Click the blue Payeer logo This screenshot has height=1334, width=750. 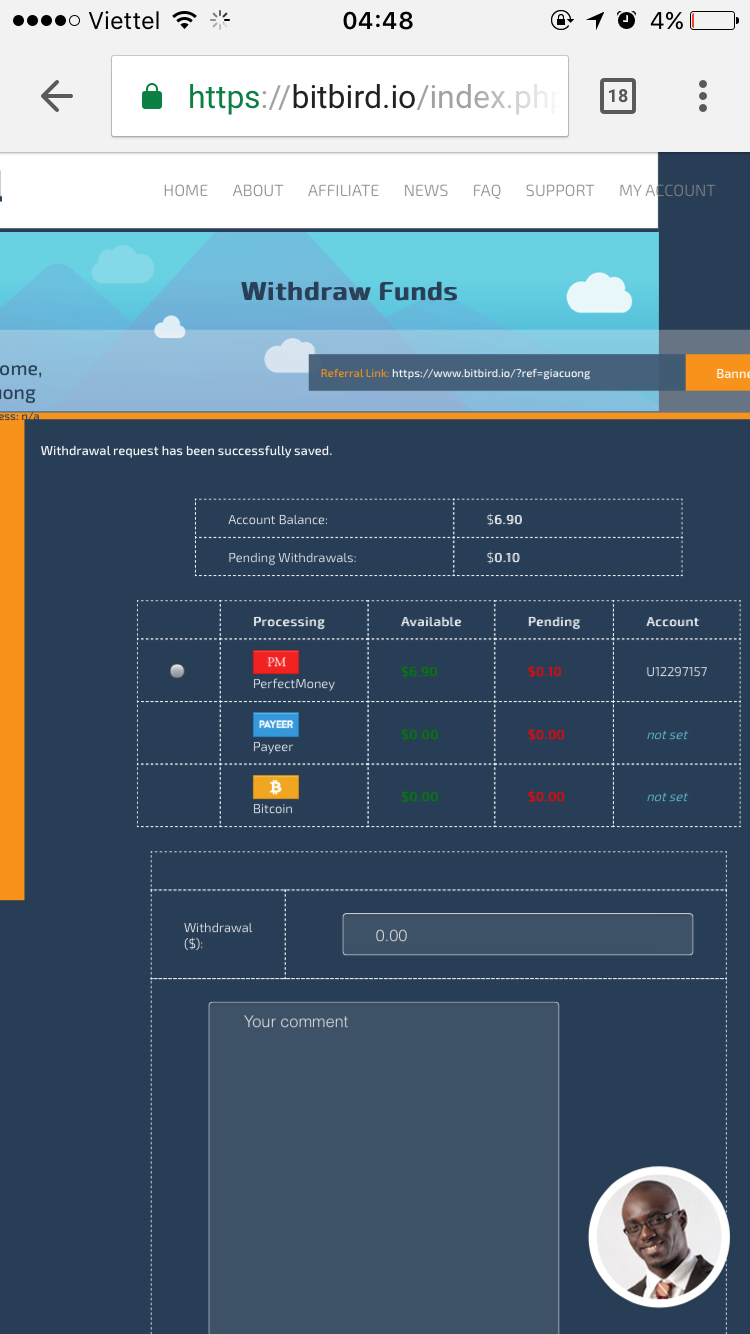276,724
